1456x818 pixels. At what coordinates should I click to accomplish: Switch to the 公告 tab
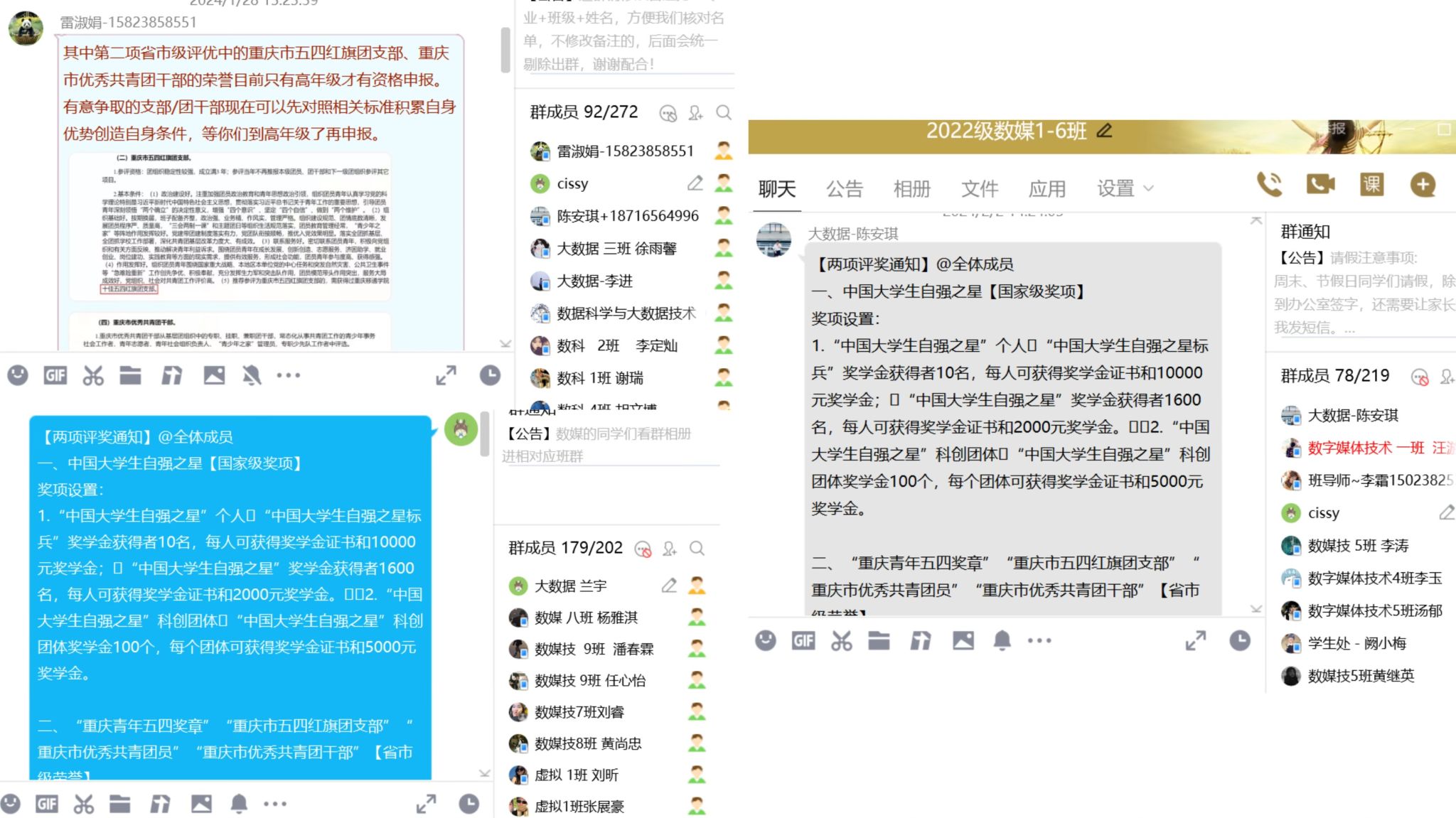tap(844, 189)
